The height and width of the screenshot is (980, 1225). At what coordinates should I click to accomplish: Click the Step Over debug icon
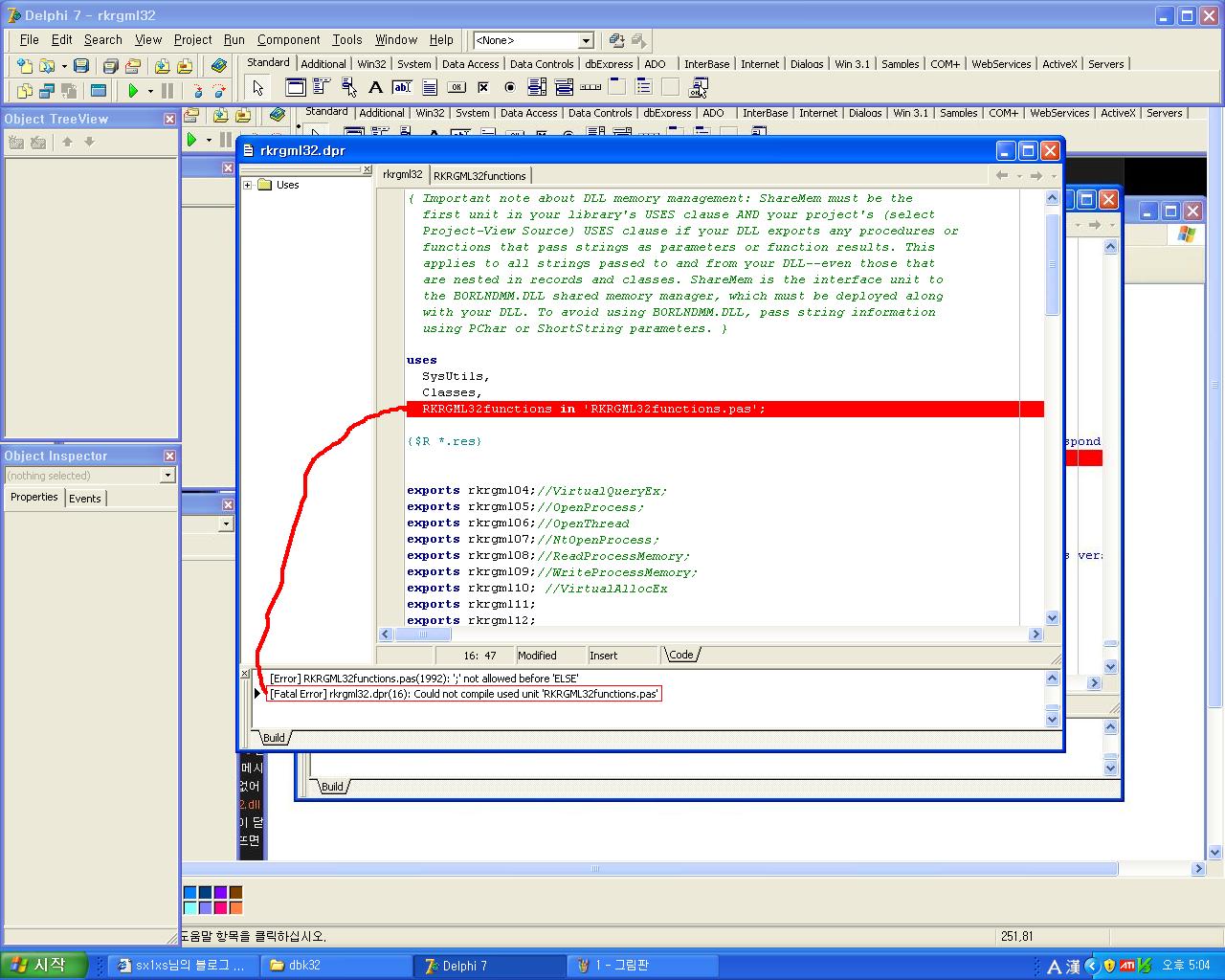219,91
